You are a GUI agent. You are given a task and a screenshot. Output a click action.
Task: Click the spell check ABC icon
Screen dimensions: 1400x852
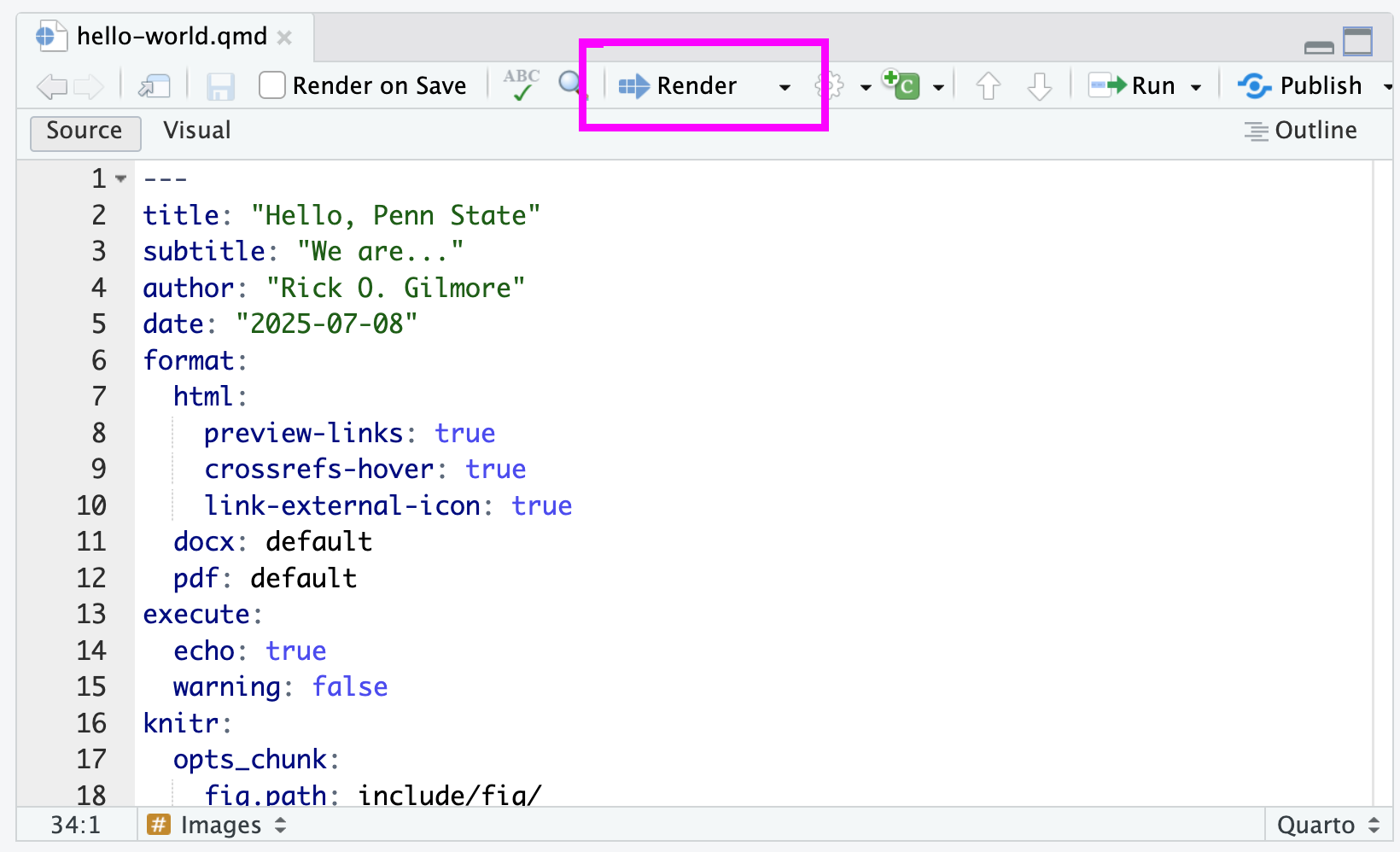coord(521,85)
